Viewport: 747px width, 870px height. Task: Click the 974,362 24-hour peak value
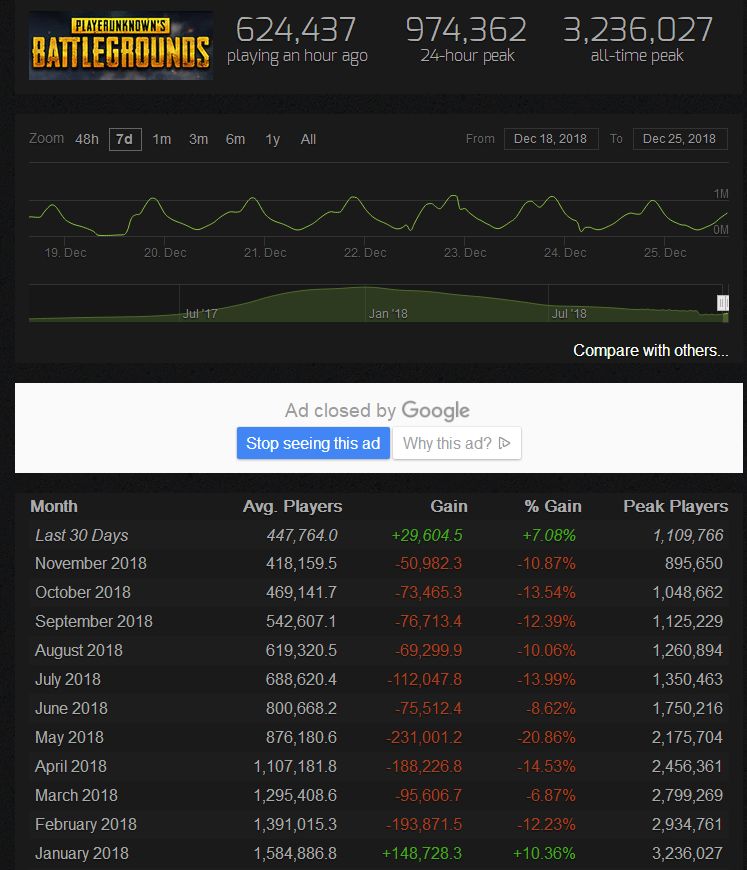pos(466,29)
